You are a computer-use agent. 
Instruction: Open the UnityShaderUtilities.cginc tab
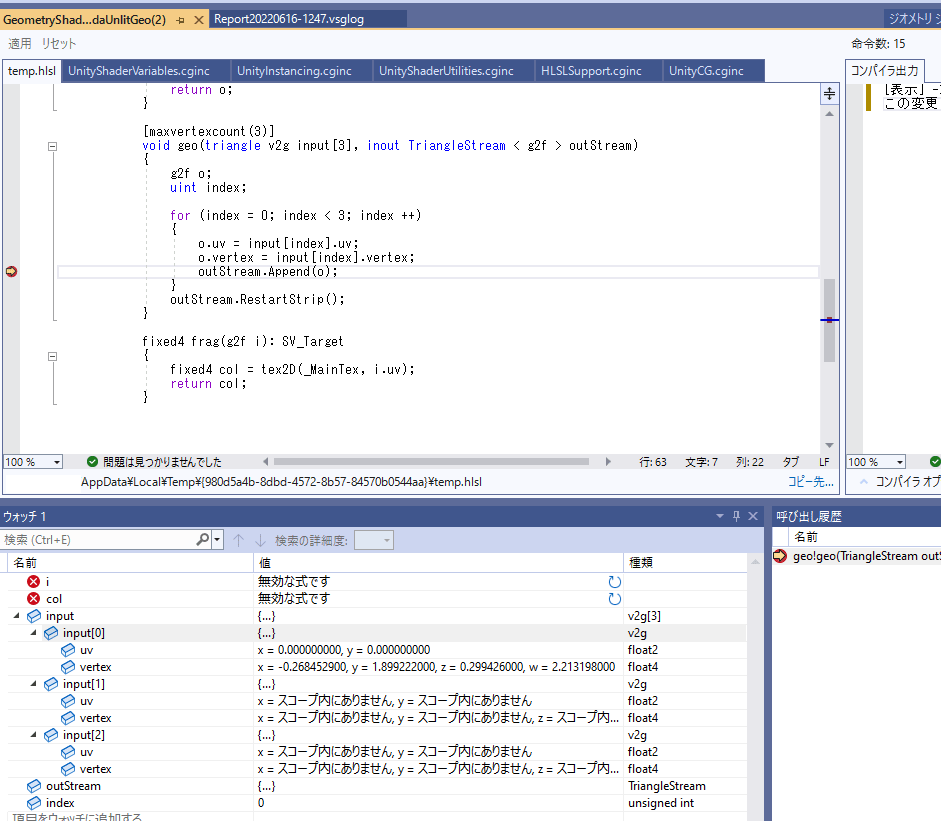[446, 71]
